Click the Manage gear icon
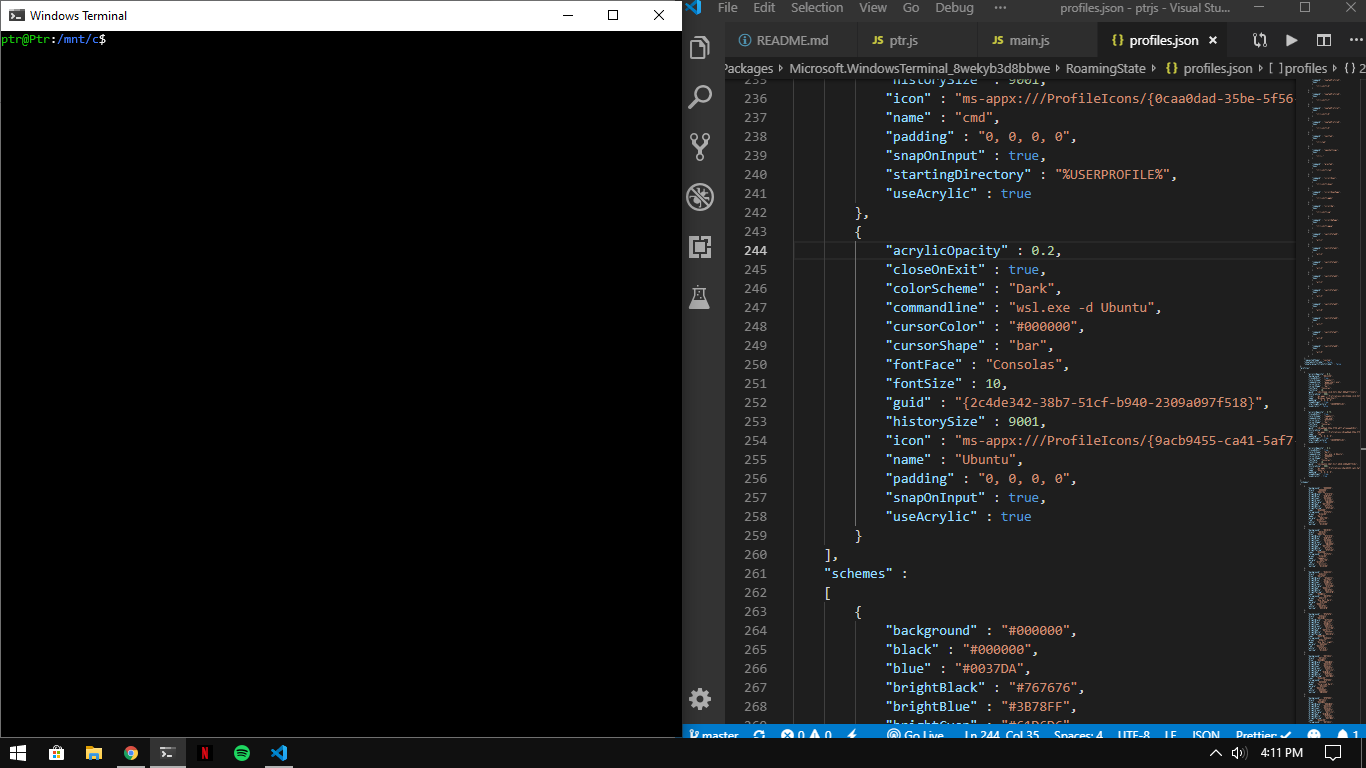The height and width of the screenshot is (768, 1366). pos(700,699)
